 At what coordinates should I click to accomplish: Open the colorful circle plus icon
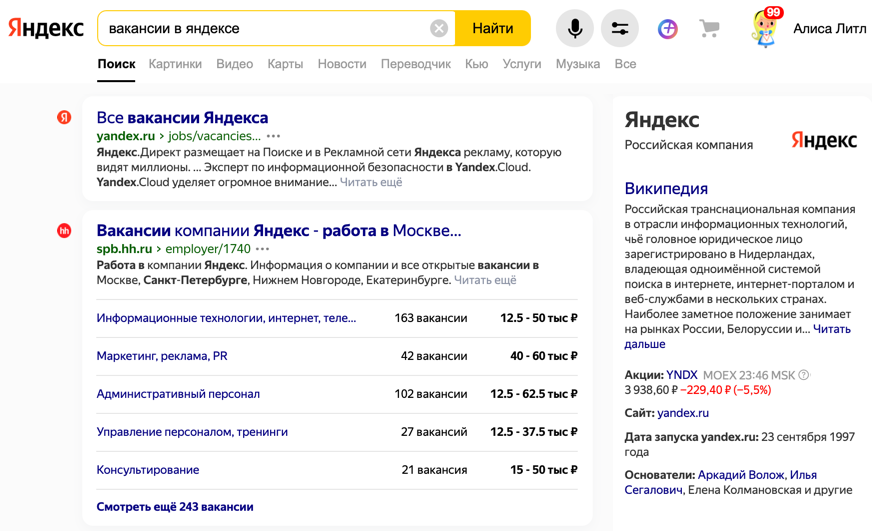click(667, 29)
